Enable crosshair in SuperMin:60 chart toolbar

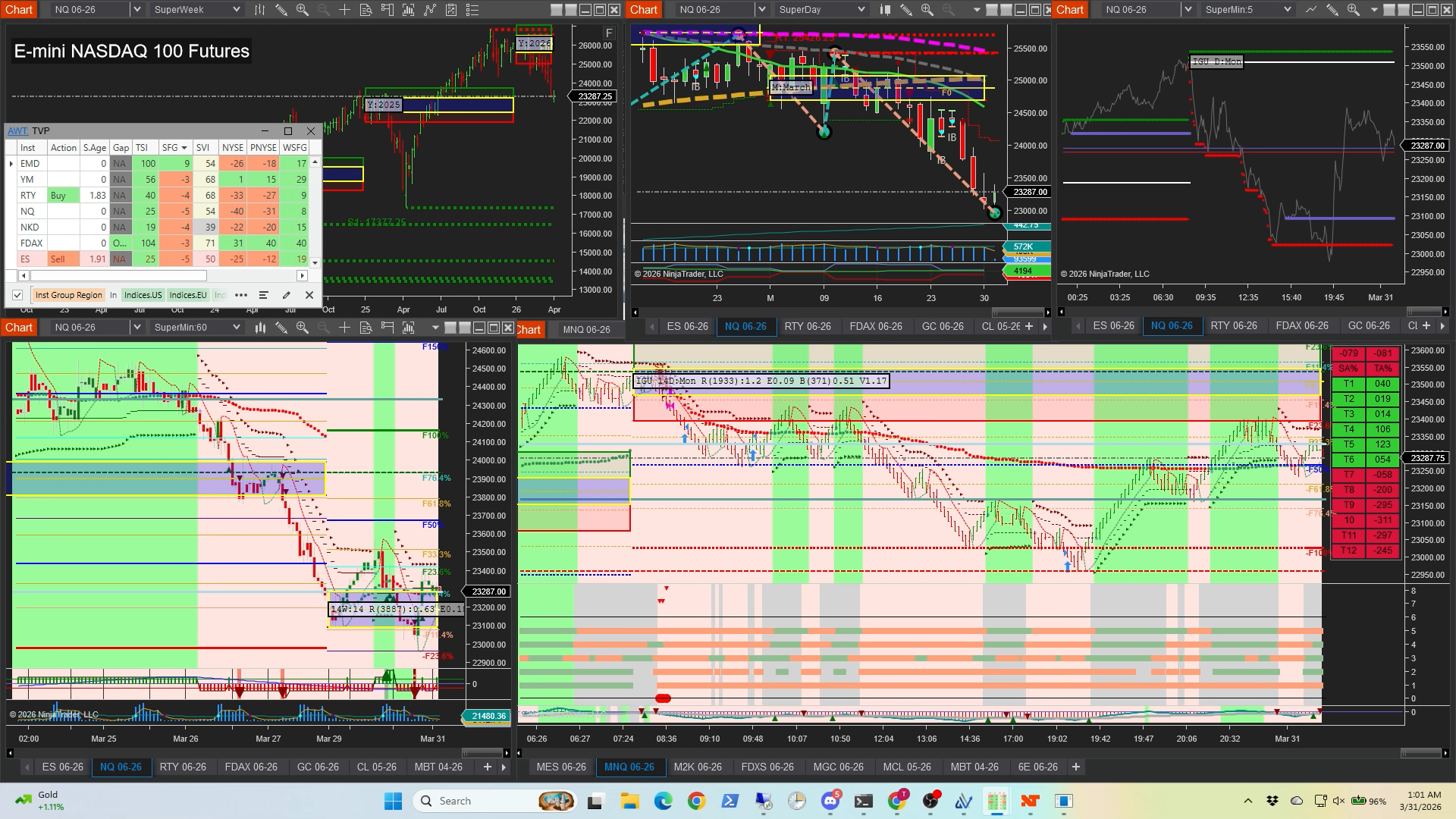[345, 328]
